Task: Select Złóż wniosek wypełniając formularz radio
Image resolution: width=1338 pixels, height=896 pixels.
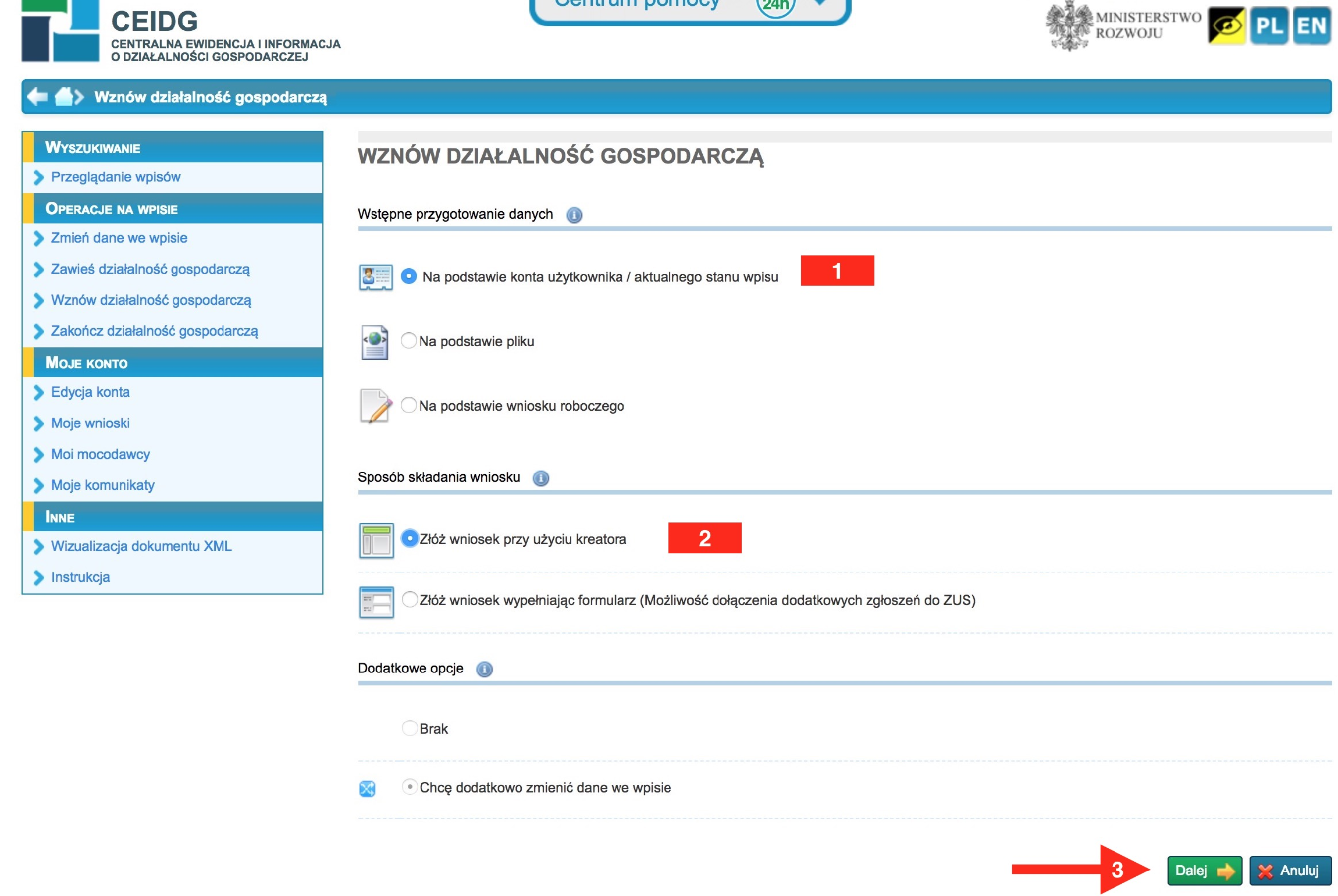Action: (x=410, y=599)
